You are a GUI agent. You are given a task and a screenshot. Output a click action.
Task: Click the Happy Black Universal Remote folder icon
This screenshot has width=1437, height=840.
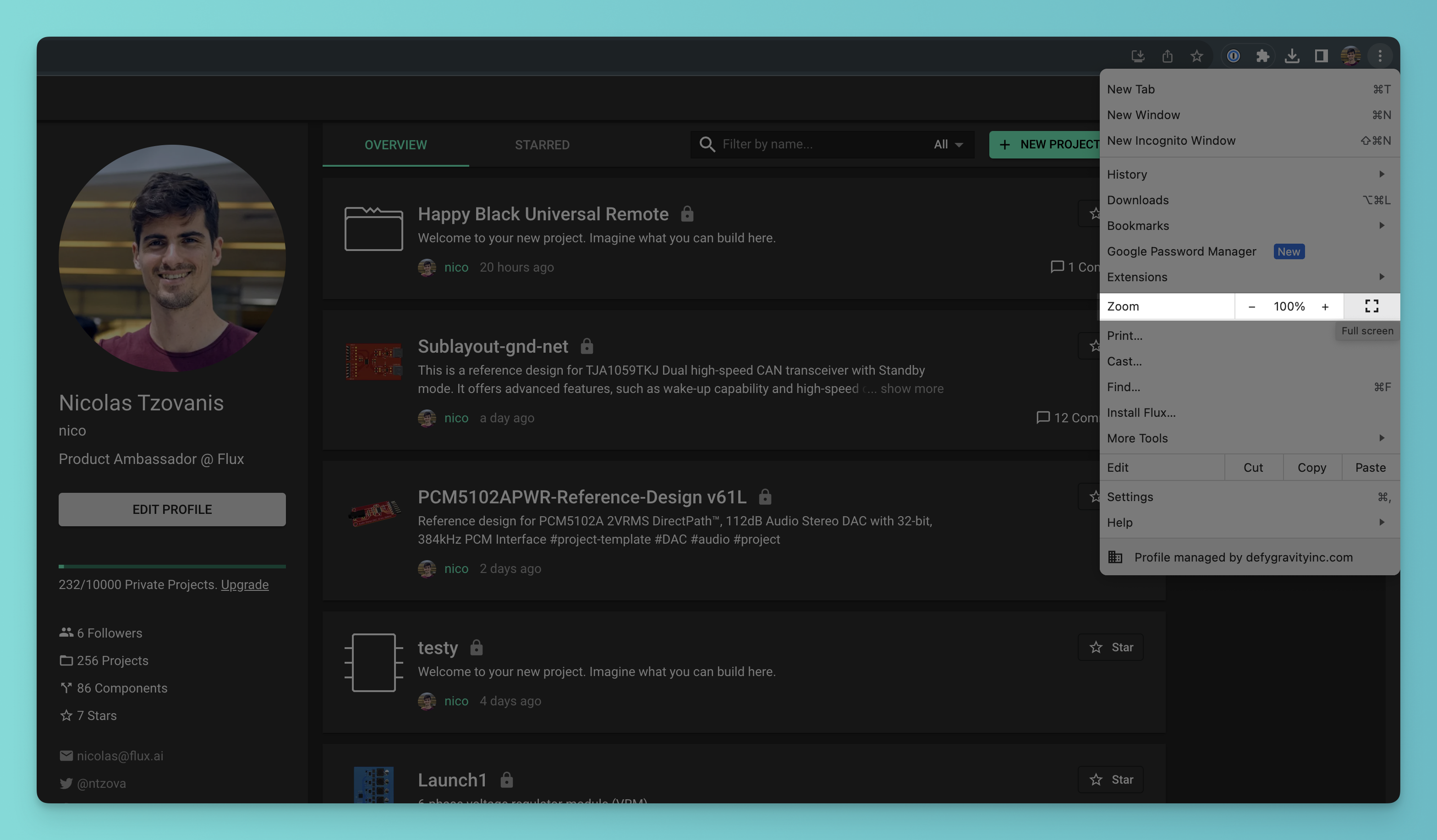373,229
